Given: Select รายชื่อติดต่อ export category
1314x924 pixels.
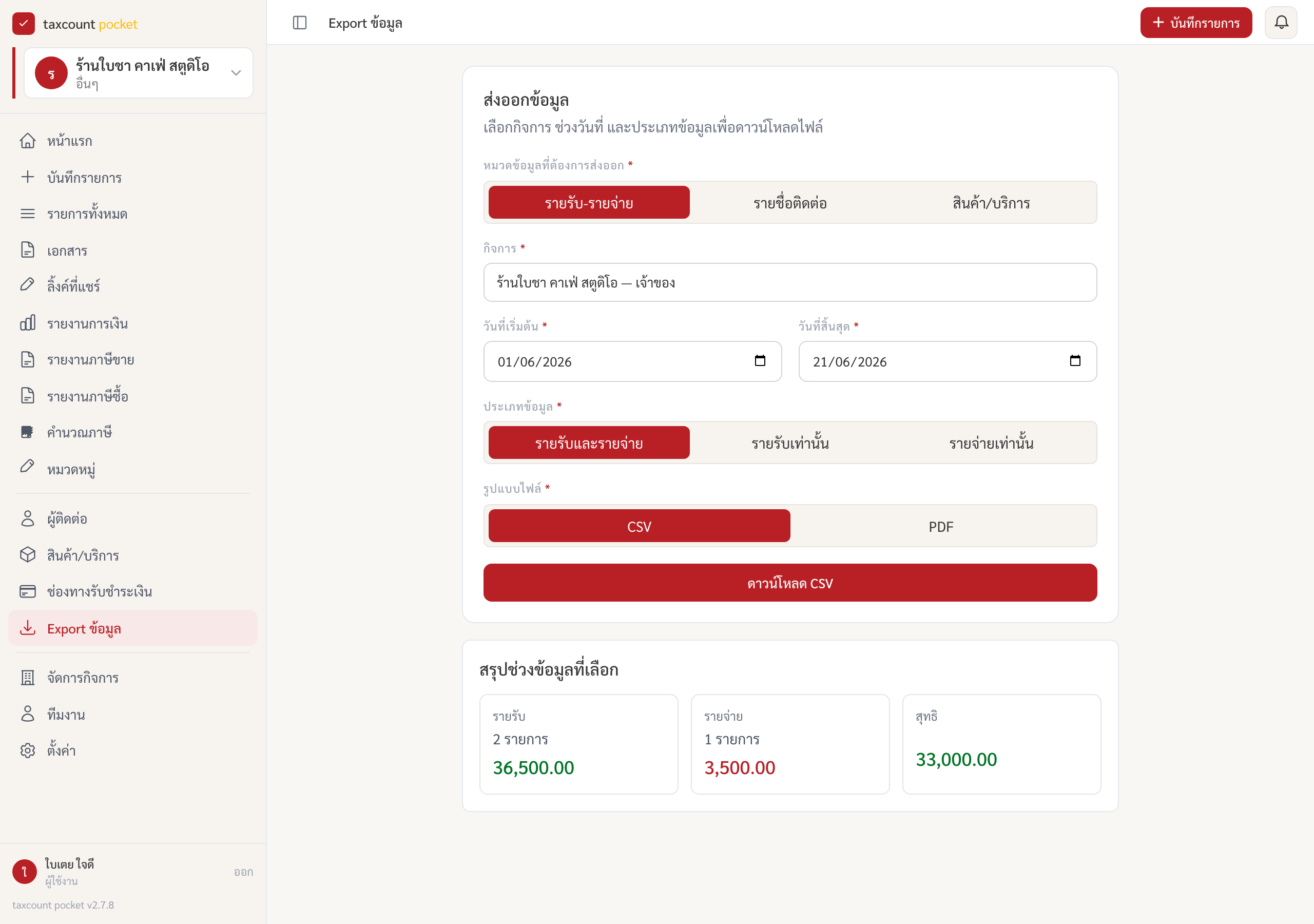Looking at the screenshot, I should (x=790, y=203).
